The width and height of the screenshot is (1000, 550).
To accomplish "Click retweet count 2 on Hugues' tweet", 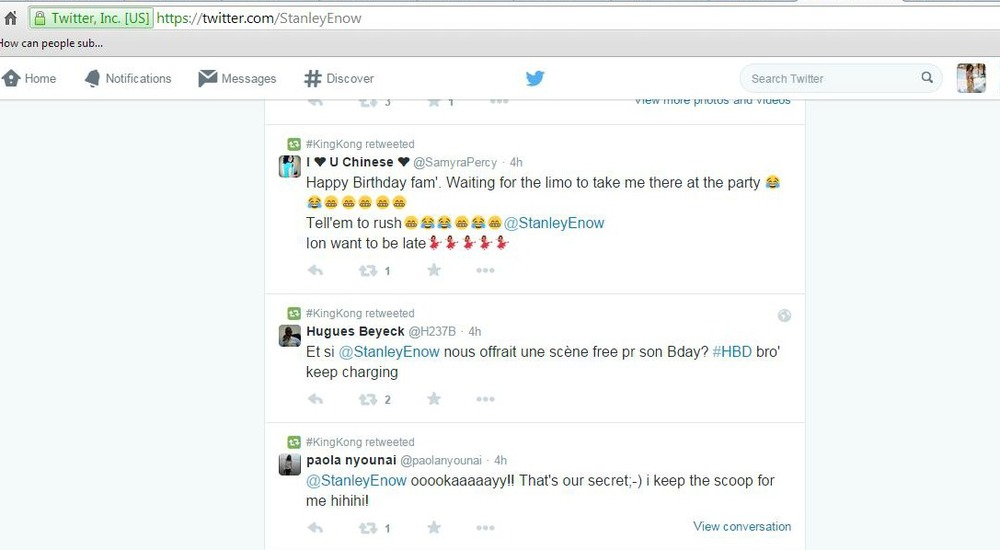I will pos(387,399).
